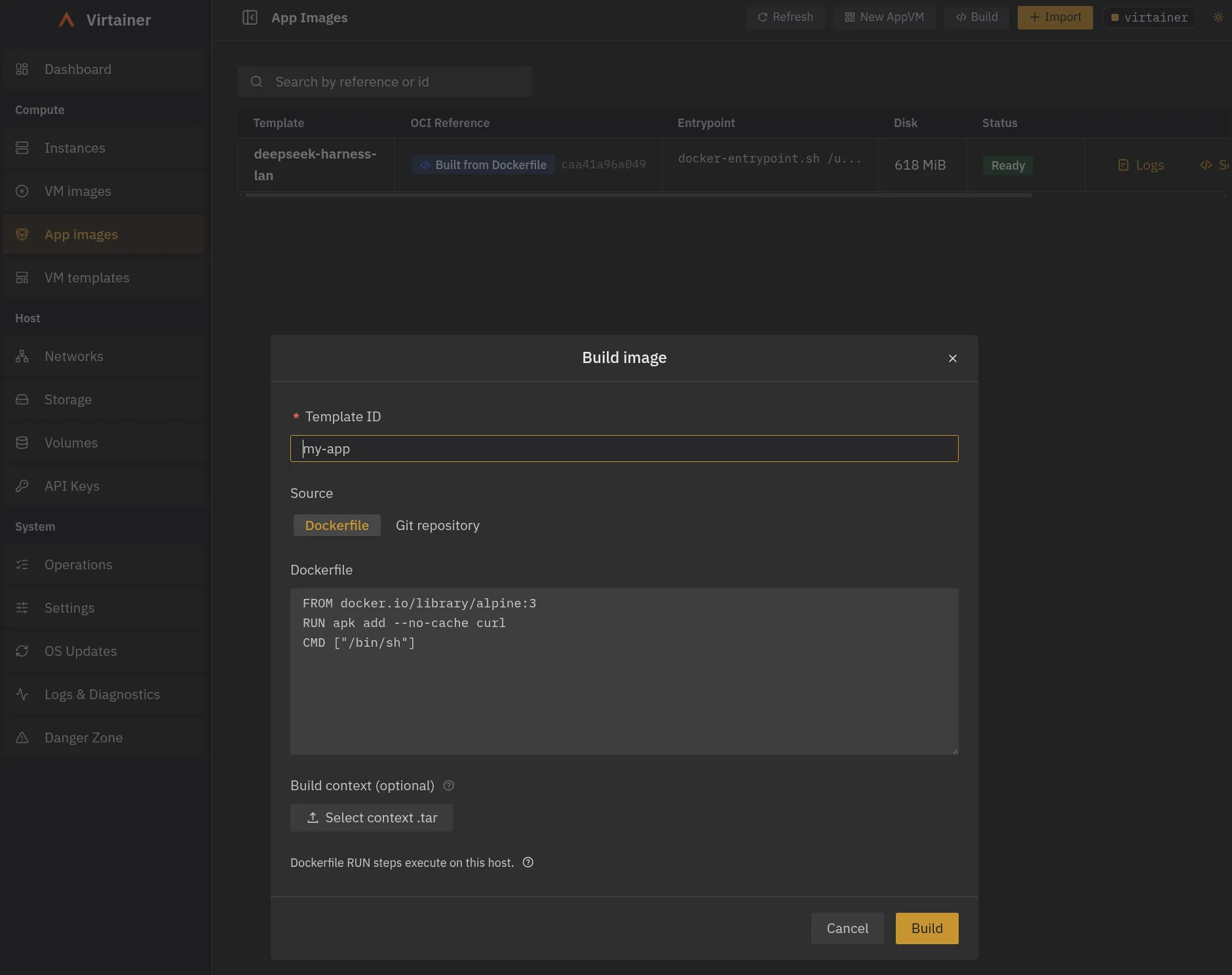Click the App images box icon
Screen dimensions: 1232x975
pyautogui.click(x=22, y=235)
